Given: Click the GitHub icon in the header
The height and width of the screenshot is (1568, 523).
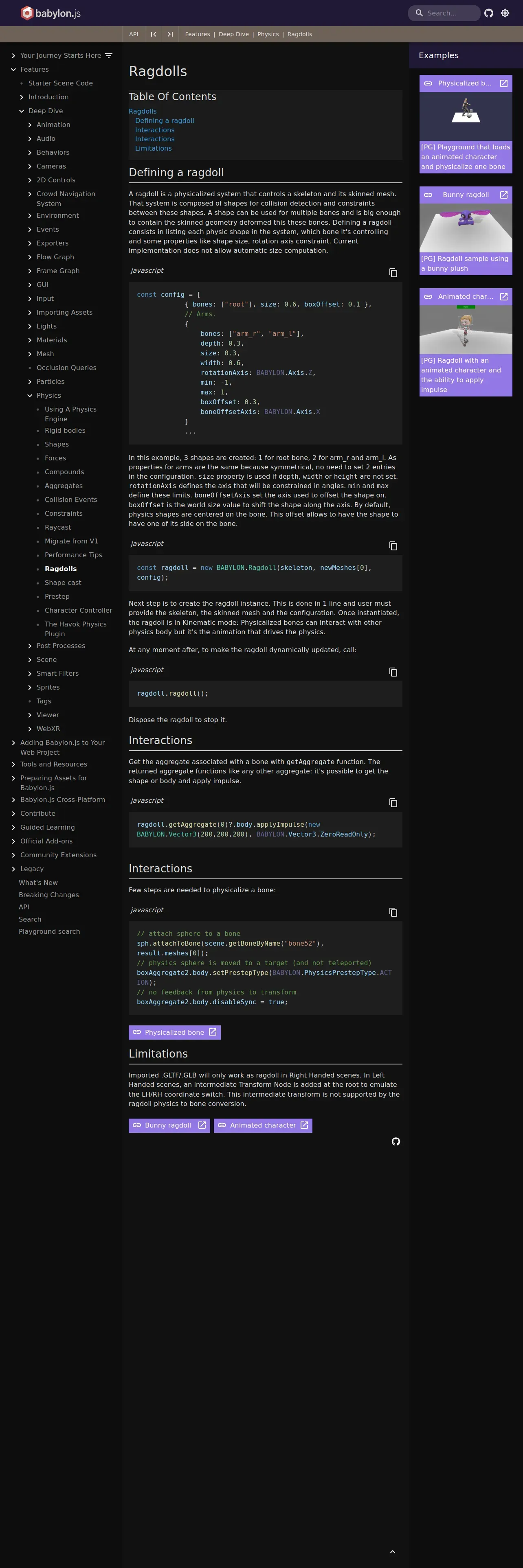Looking at the screenshot, I should pyautogui.click(x=488, y=13).
